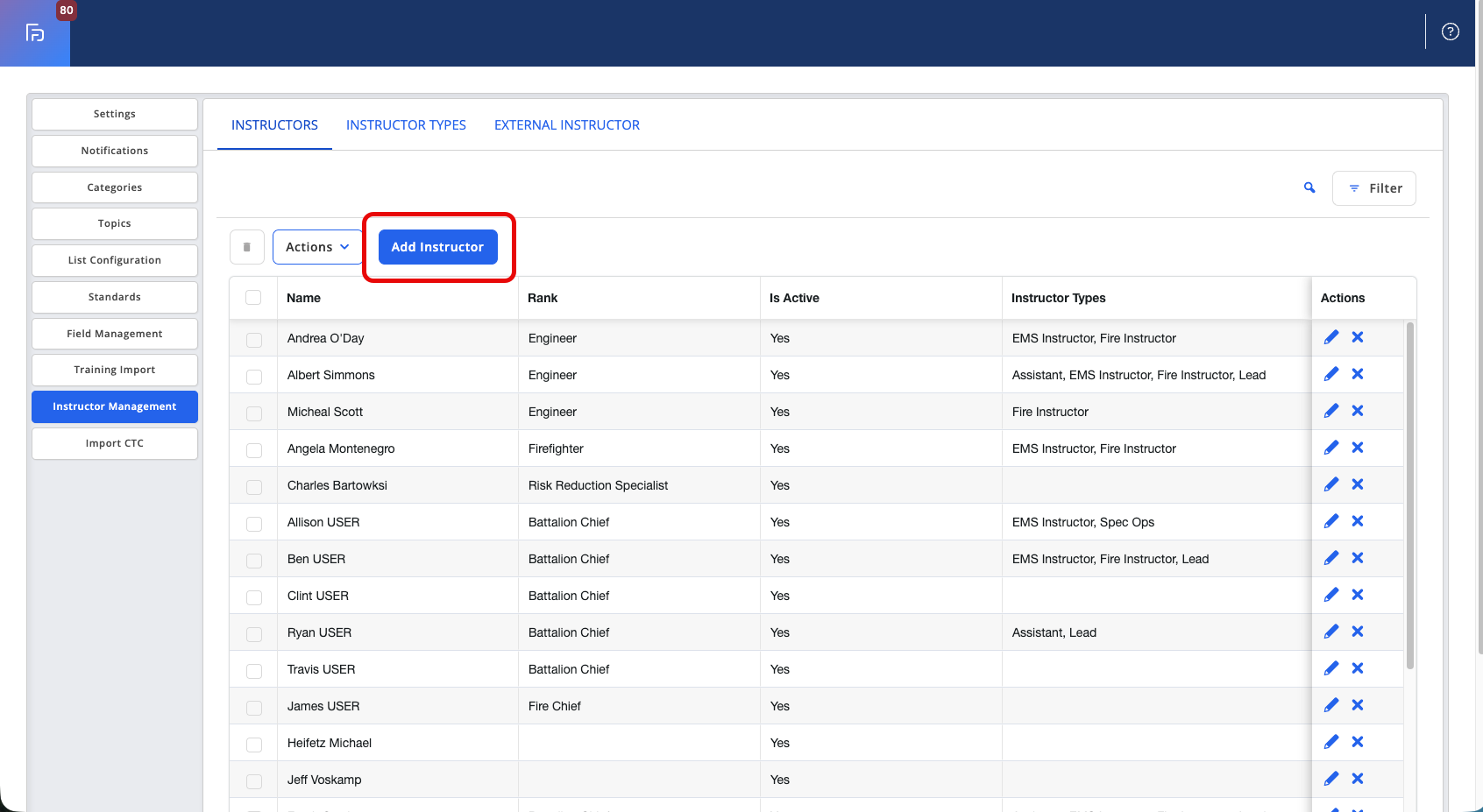Edit Ryan USER with pencil icon
Screen dimensions: 1483x812
click(x=1331, y=632)
